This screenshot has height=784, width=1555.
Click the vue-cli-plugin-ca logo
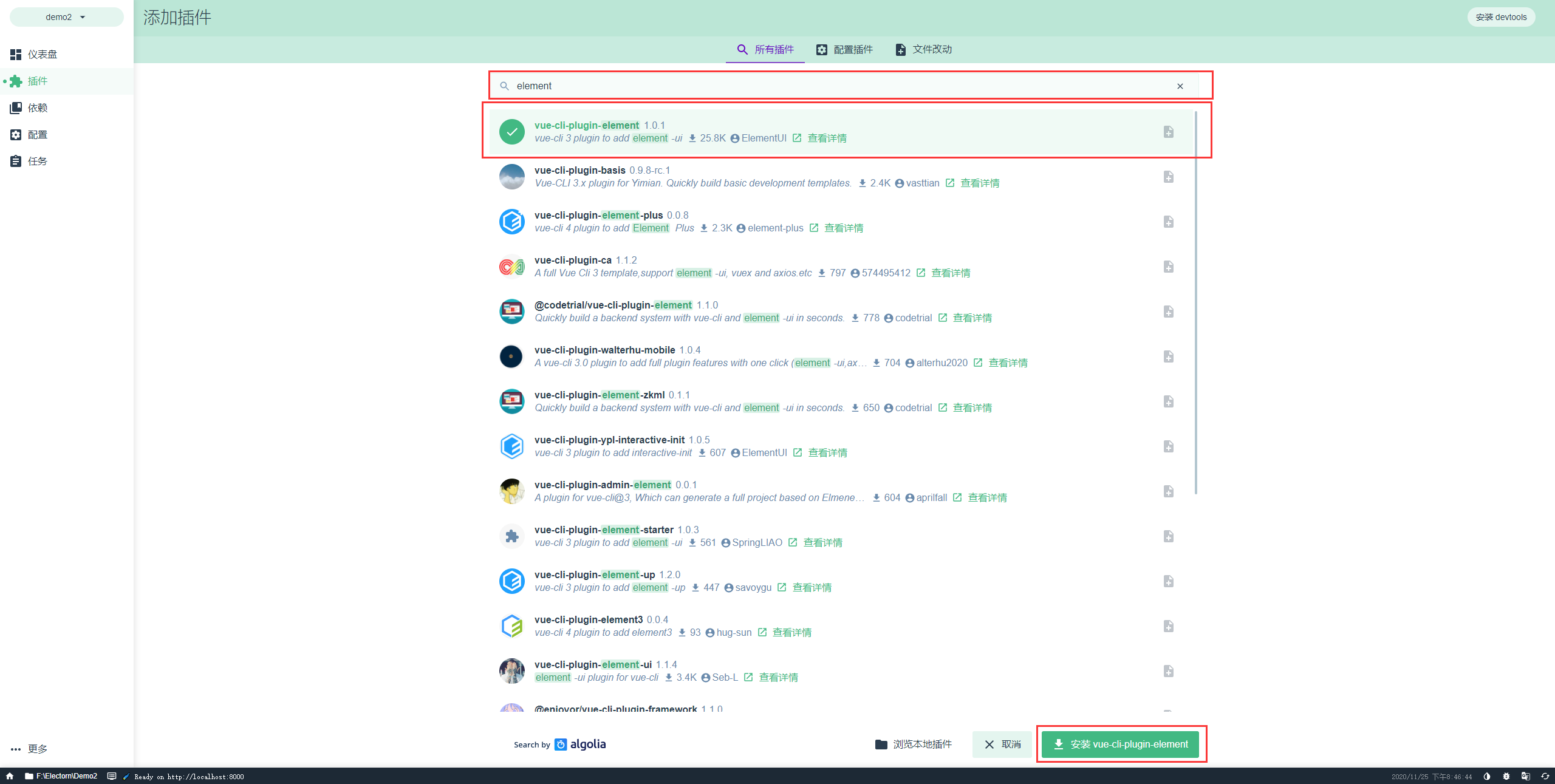pos(512,267)
